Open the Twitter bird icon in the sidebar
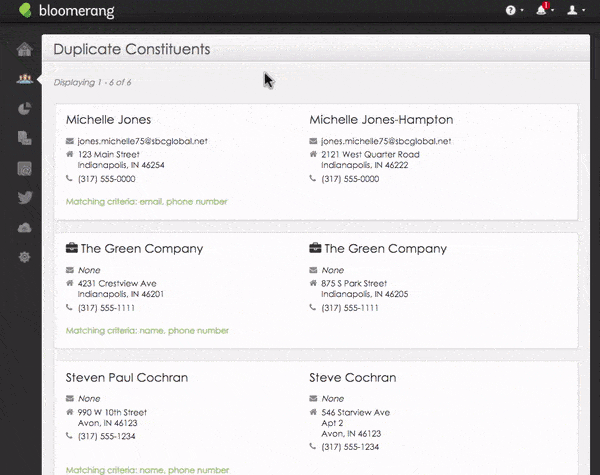Viewport: 600px width, 475px height. point(24,198)
